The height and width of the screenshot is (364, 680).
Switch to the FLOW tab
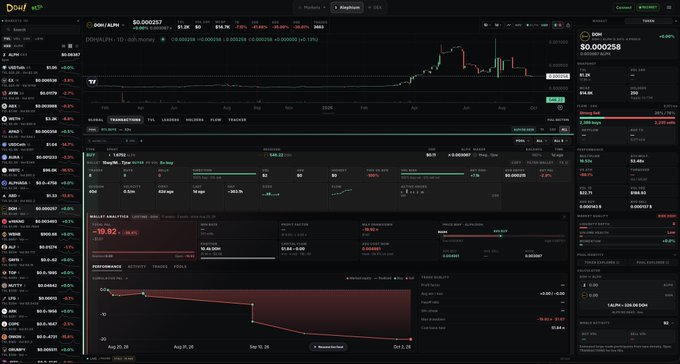click(x=216, y=120)
